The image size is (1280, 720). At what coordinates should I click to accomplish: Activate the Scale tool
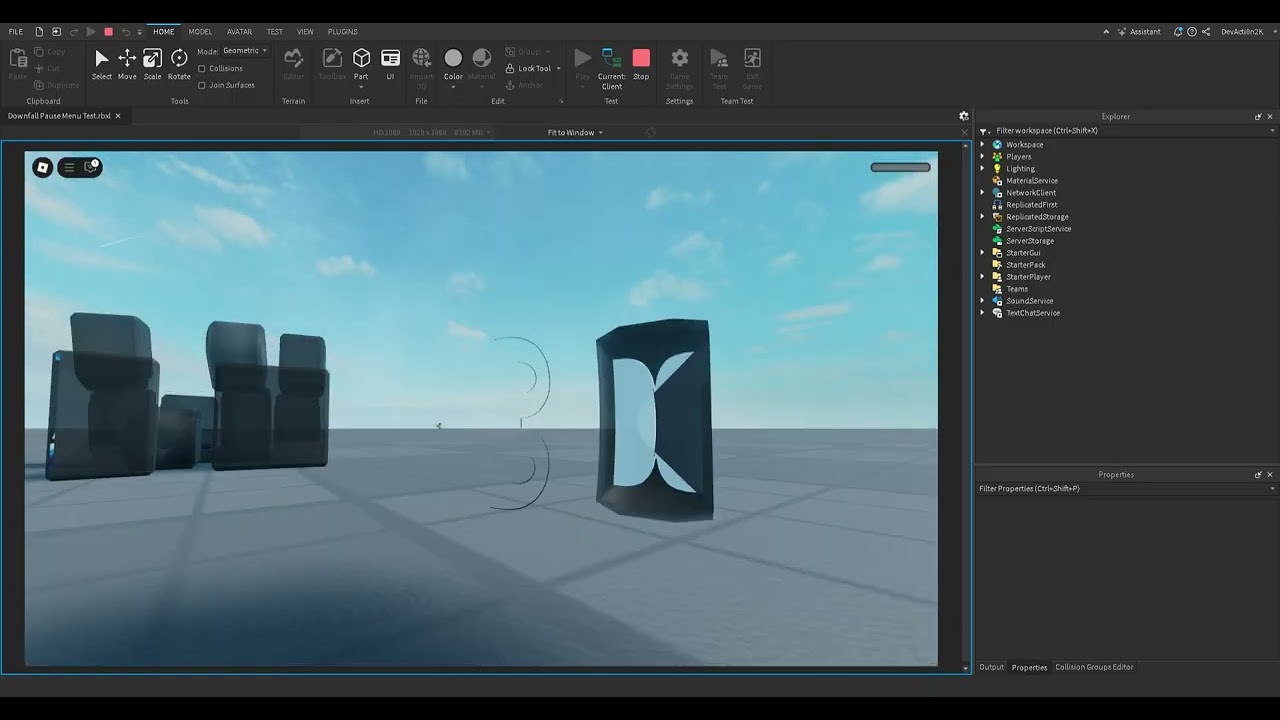point(152,64)
